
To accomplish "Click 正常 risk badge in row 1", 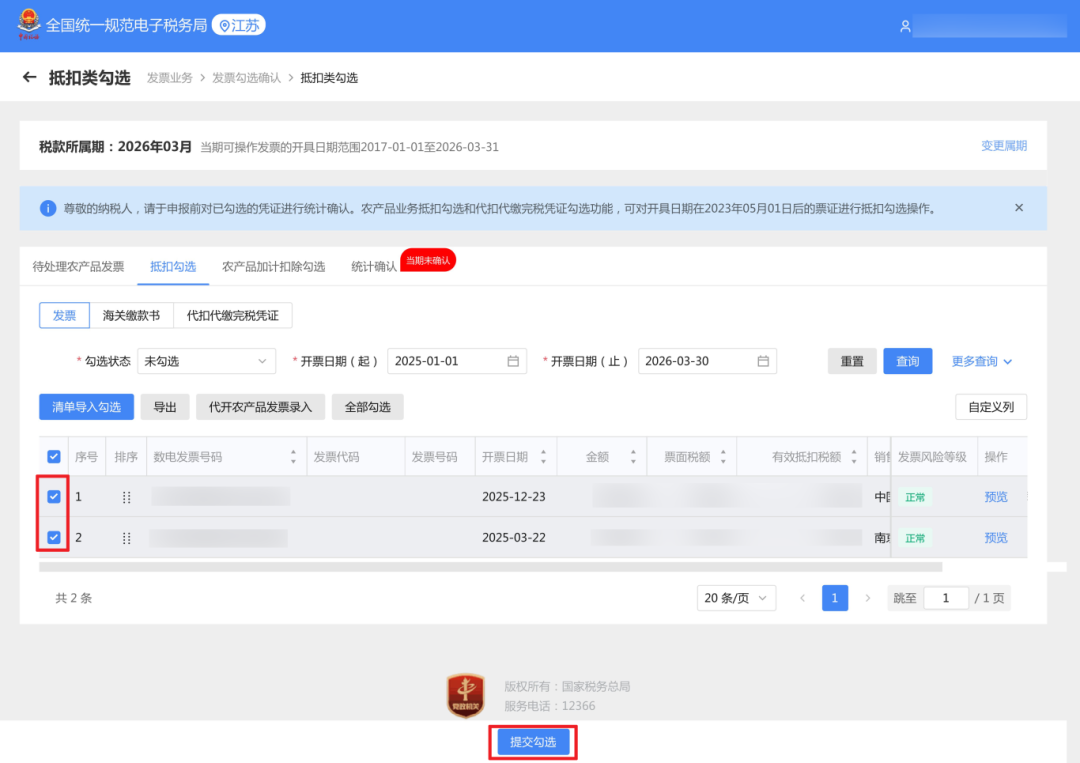I will coord(915,497).
